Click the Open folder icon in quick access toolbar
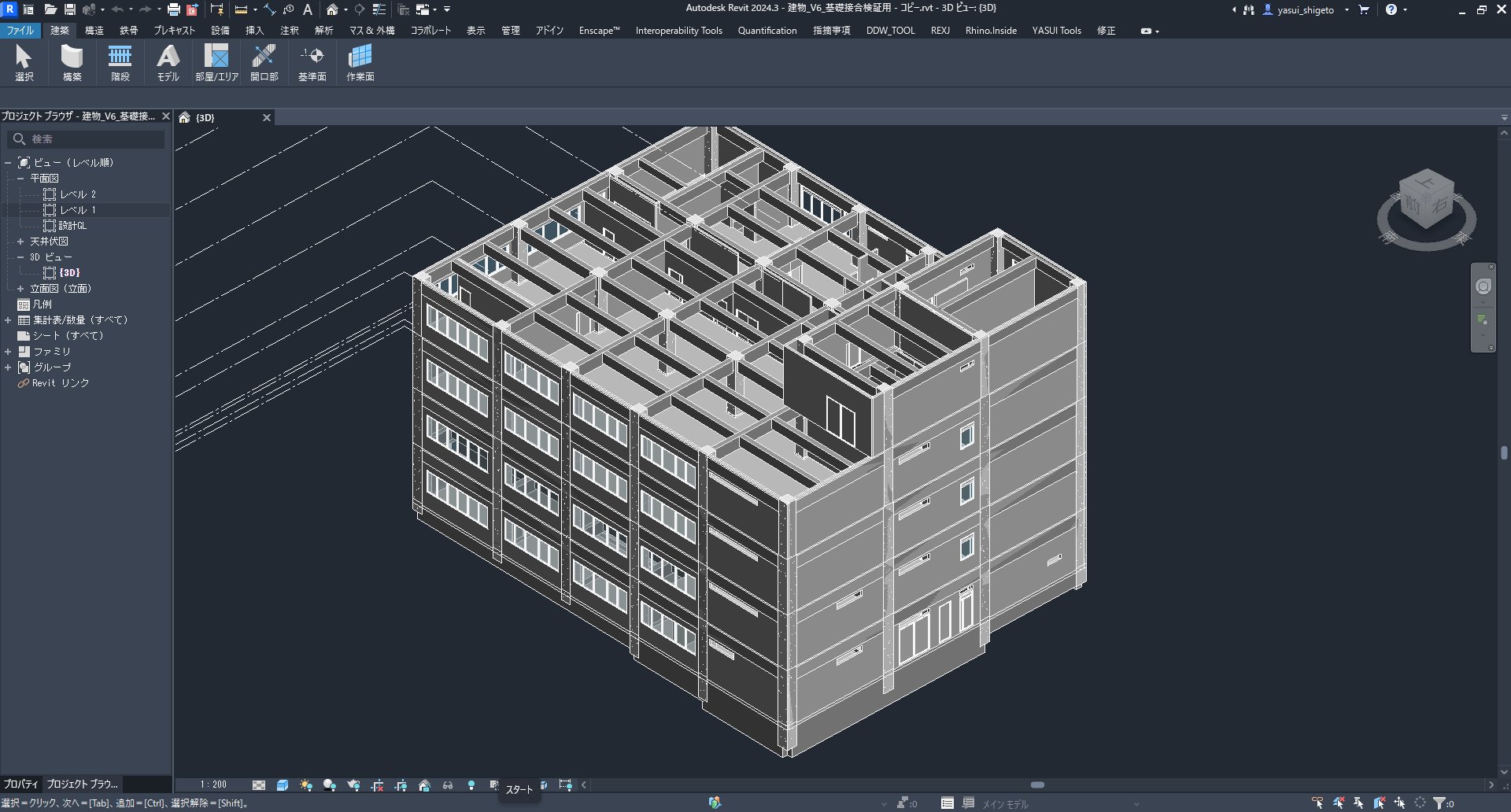Image resolution: width=1511 pixels, height=812 pixels. (50, 9)
